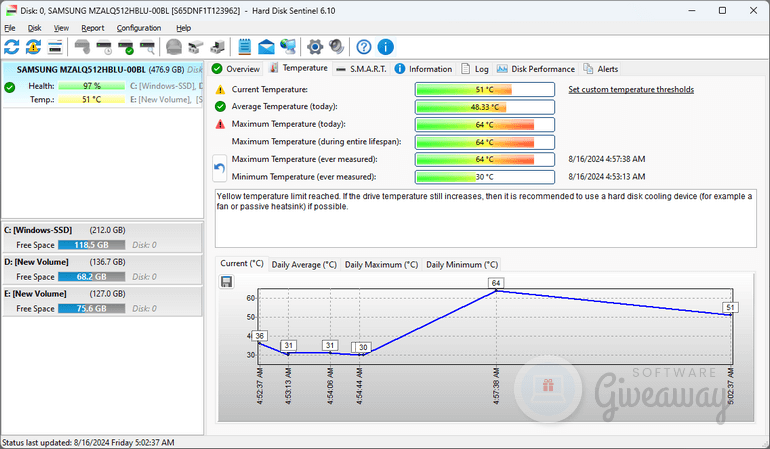
Task: Click the 64 peak label on the chart
Action: (x=496, y=283)
